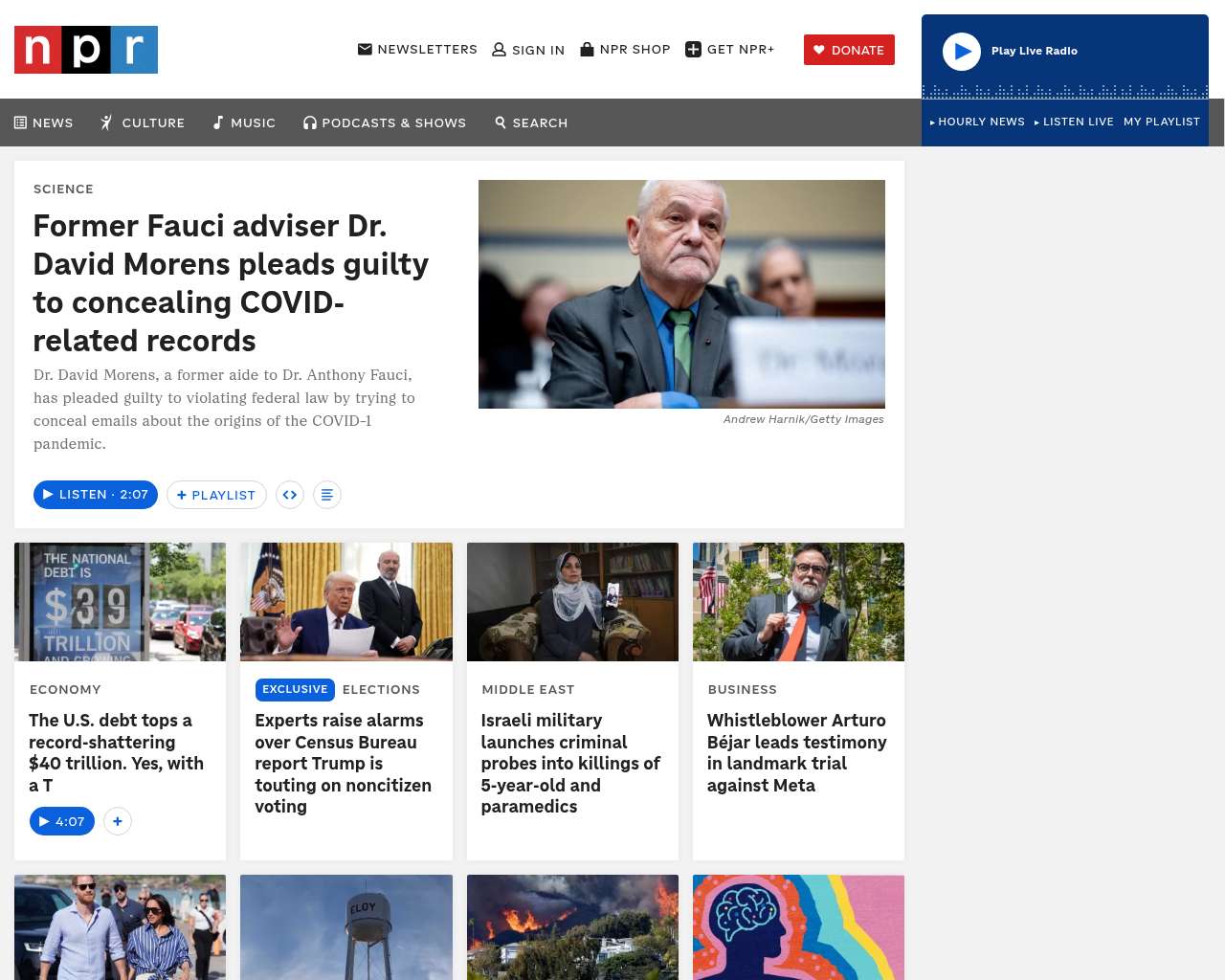Click the Andrew Harnik/Getty Images credit
Image resolution: width=1225 pixels, height=980 pixels.
804,419
